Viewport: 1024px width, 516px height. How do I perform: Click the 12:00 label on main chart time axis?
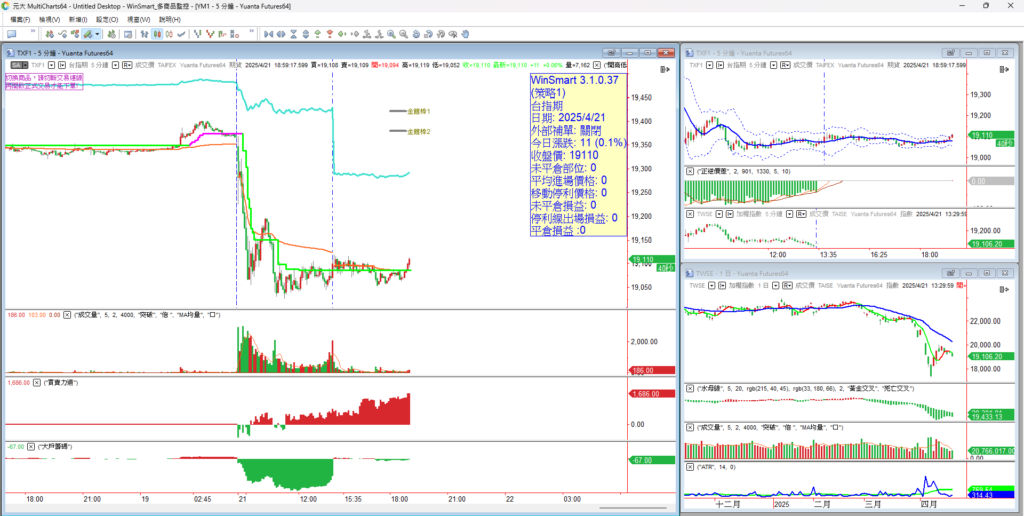(x=308, y=499)
